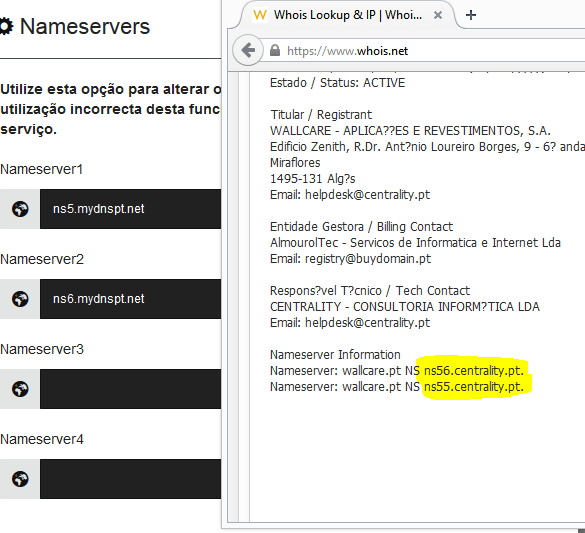Click the 1495-131 Alg?s postal code line

coord(313,179)
